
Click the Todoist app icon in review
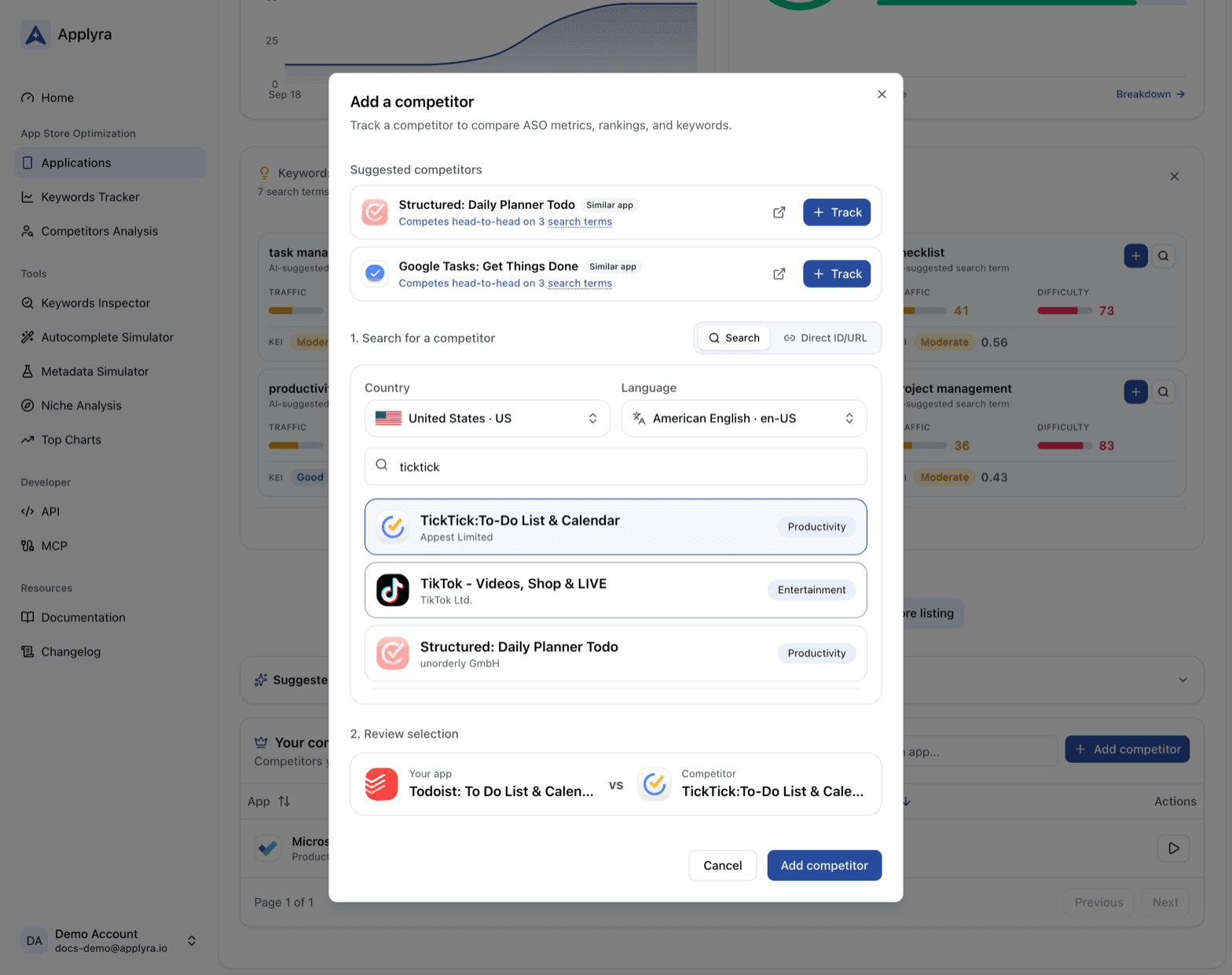[382, 784]
